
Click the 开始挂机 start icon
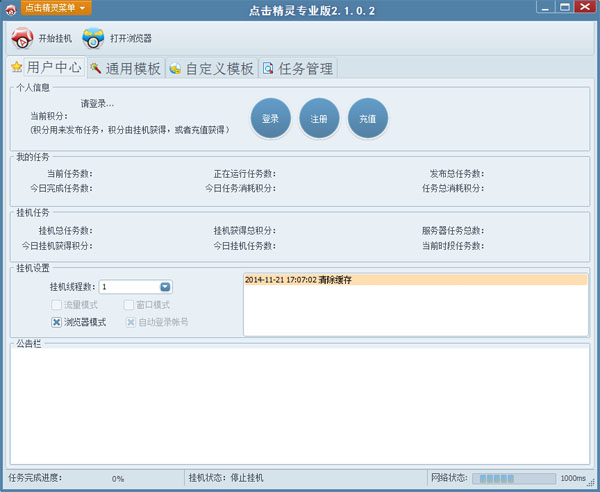tap(22, 39)
